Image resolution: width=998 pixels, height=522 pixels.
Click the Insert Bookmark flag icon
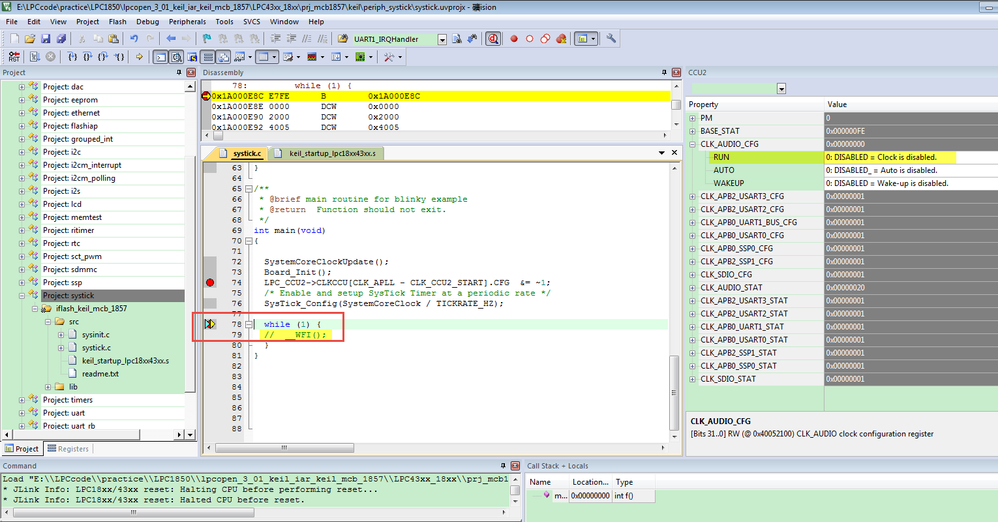point(207,39)
